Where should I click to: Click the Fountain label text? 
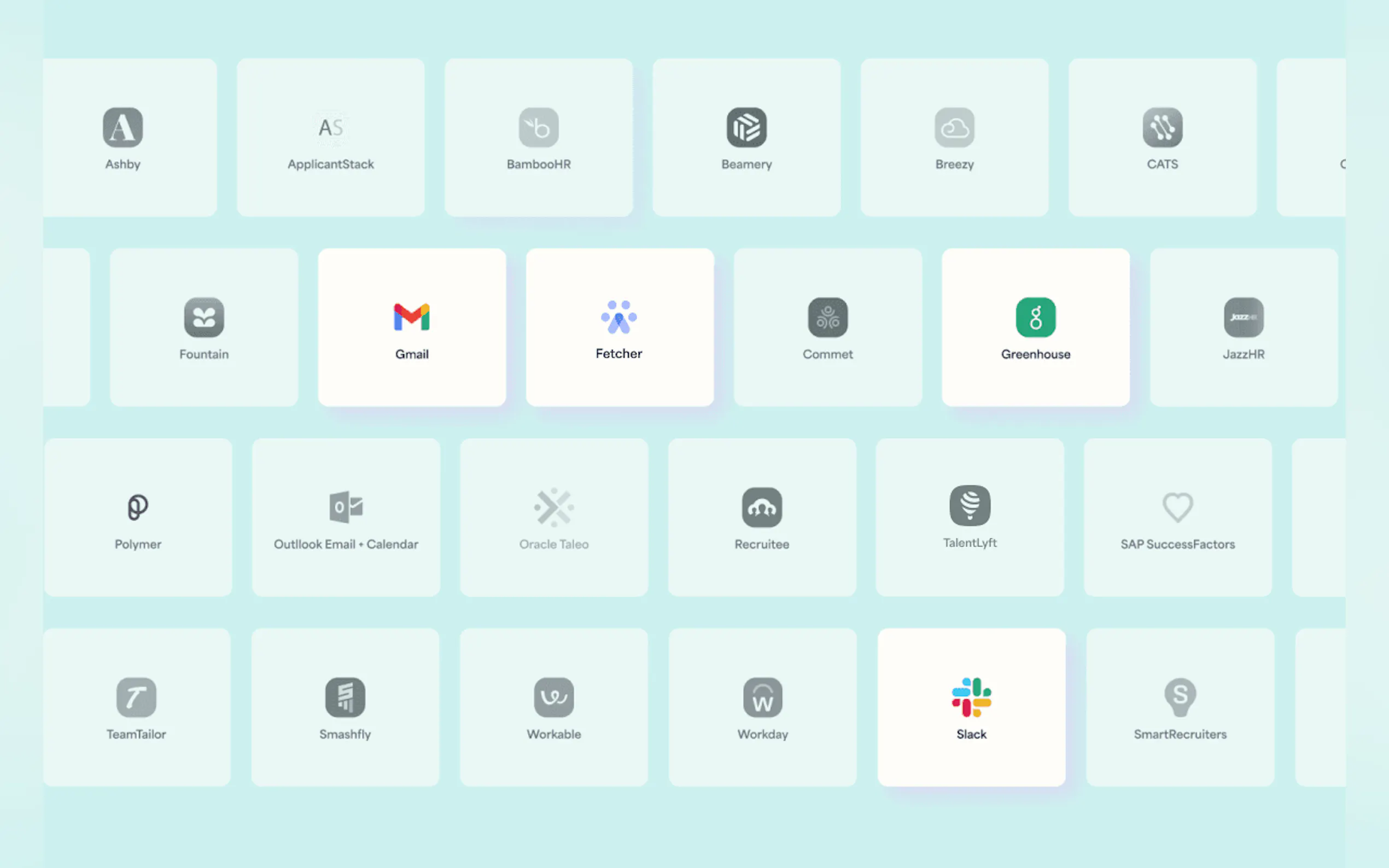[204, 354]
